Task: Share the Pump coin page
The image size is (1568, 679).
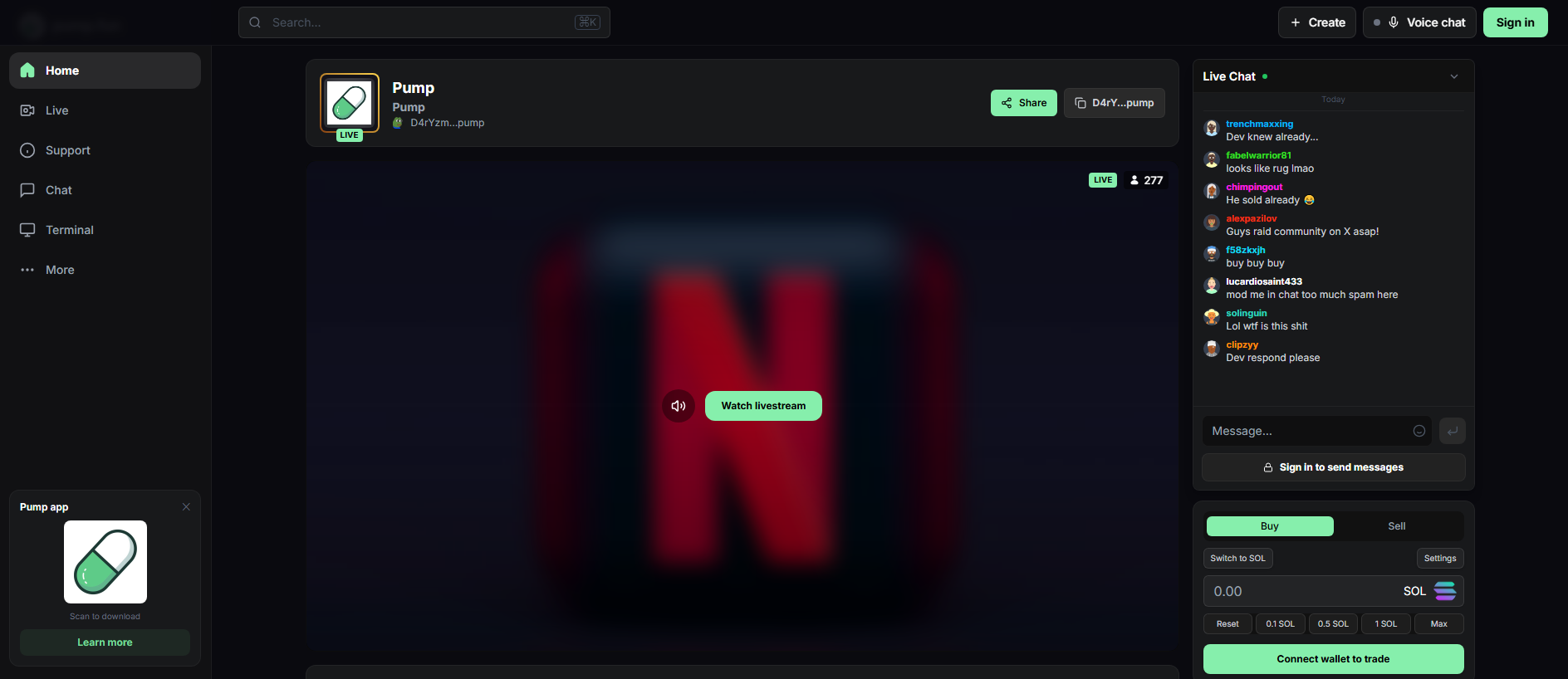Action: [x=1023, y=103]
